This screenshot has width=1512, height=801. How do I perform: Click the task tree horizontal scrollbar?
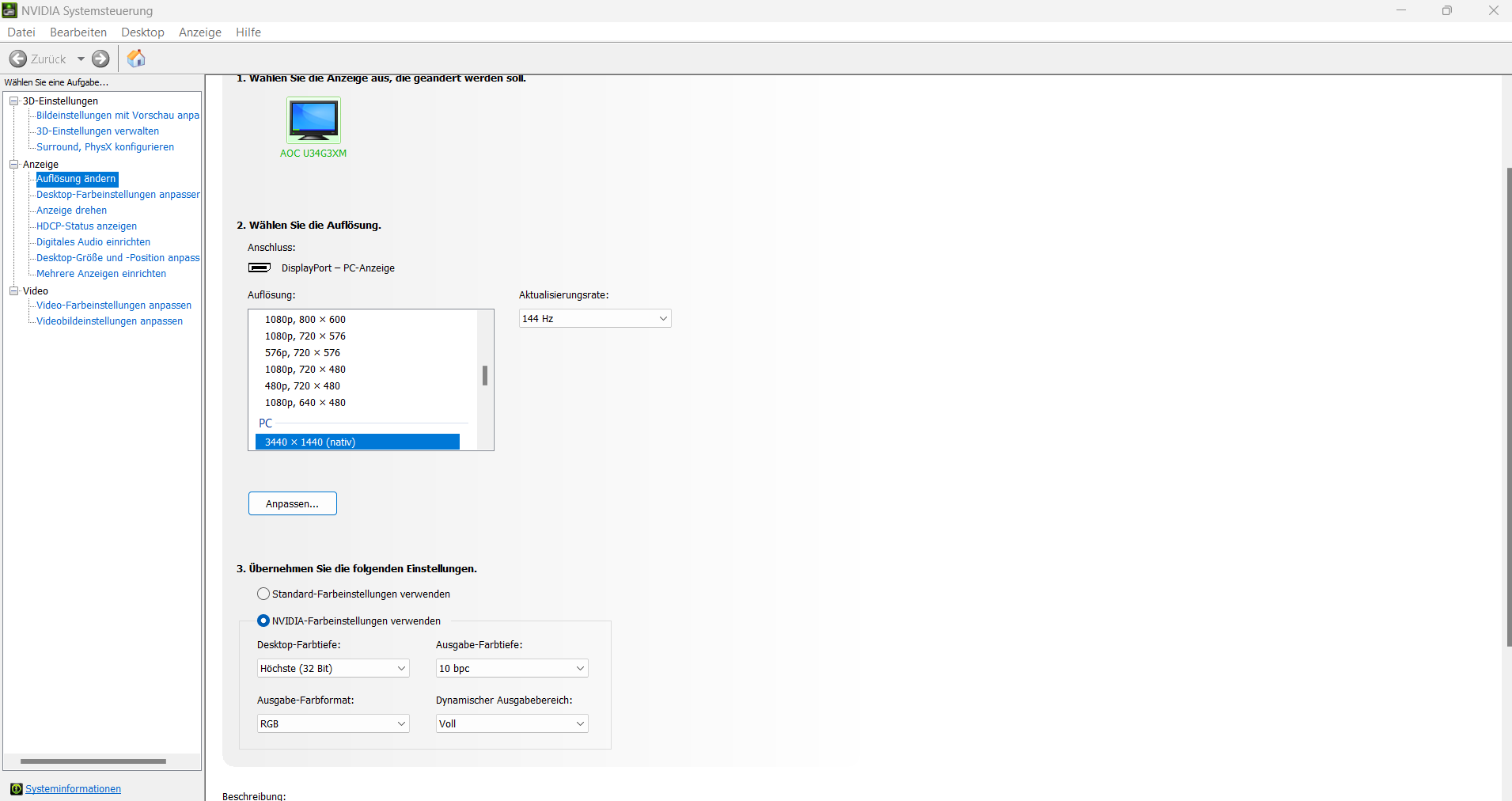click(93, 761)
